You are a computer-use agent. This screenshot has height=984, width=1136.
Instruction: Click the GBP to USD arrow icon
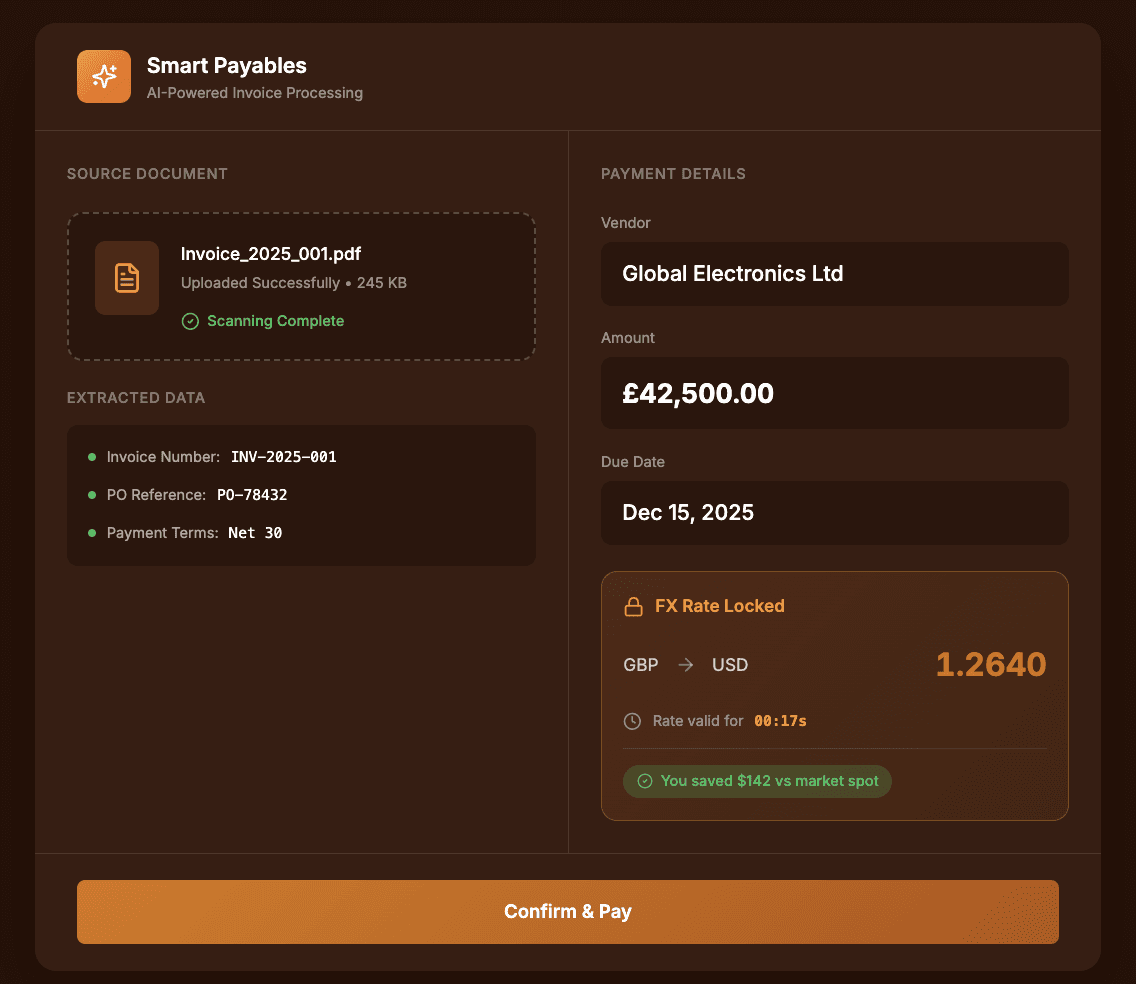685,665
